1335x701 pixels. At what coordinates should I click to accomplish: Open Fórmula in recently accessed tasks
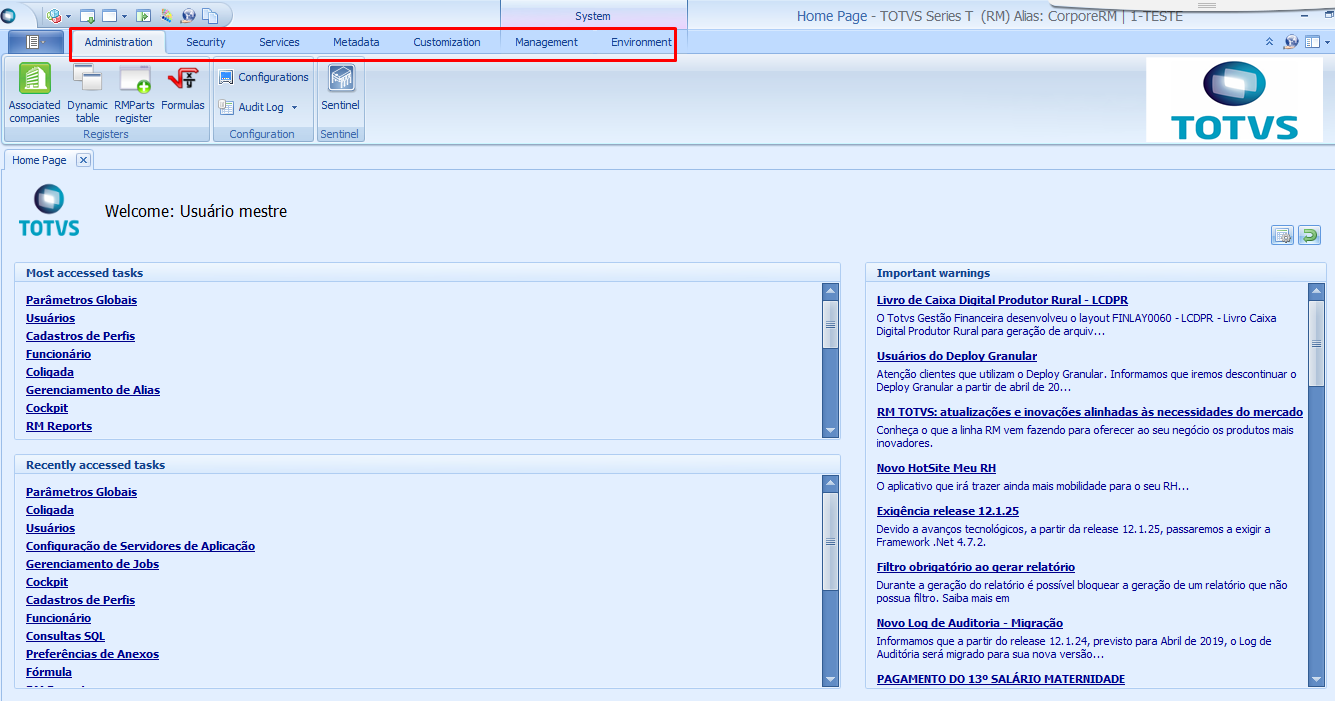pos(49,672)
